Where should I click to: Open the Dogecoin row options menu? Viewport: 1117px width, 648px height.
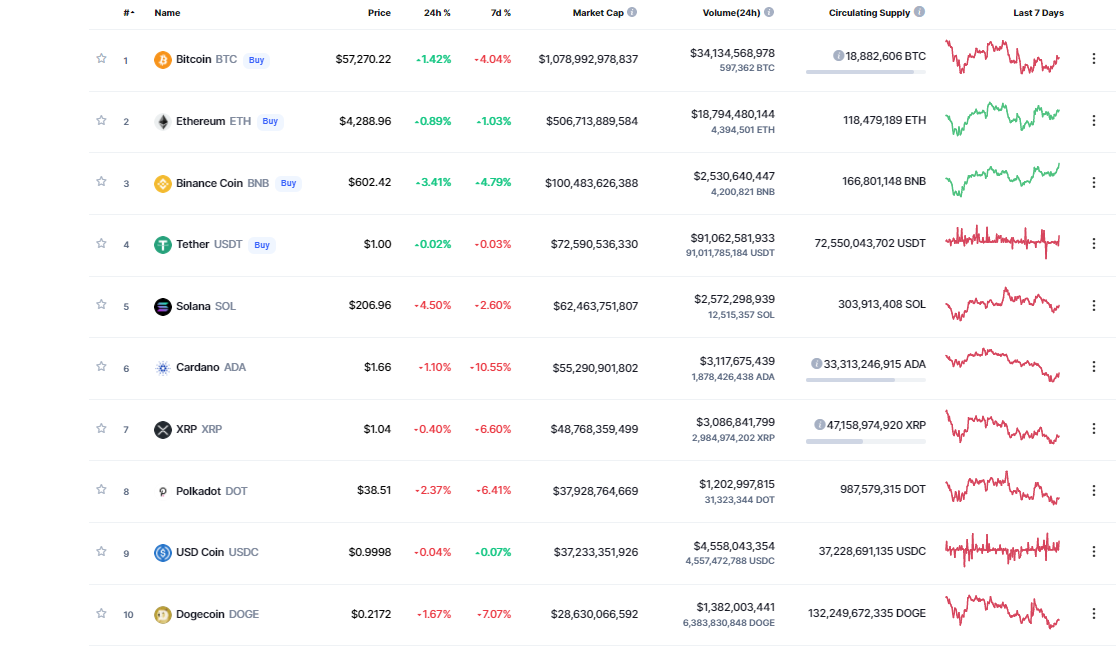[x=1093, y=614]
